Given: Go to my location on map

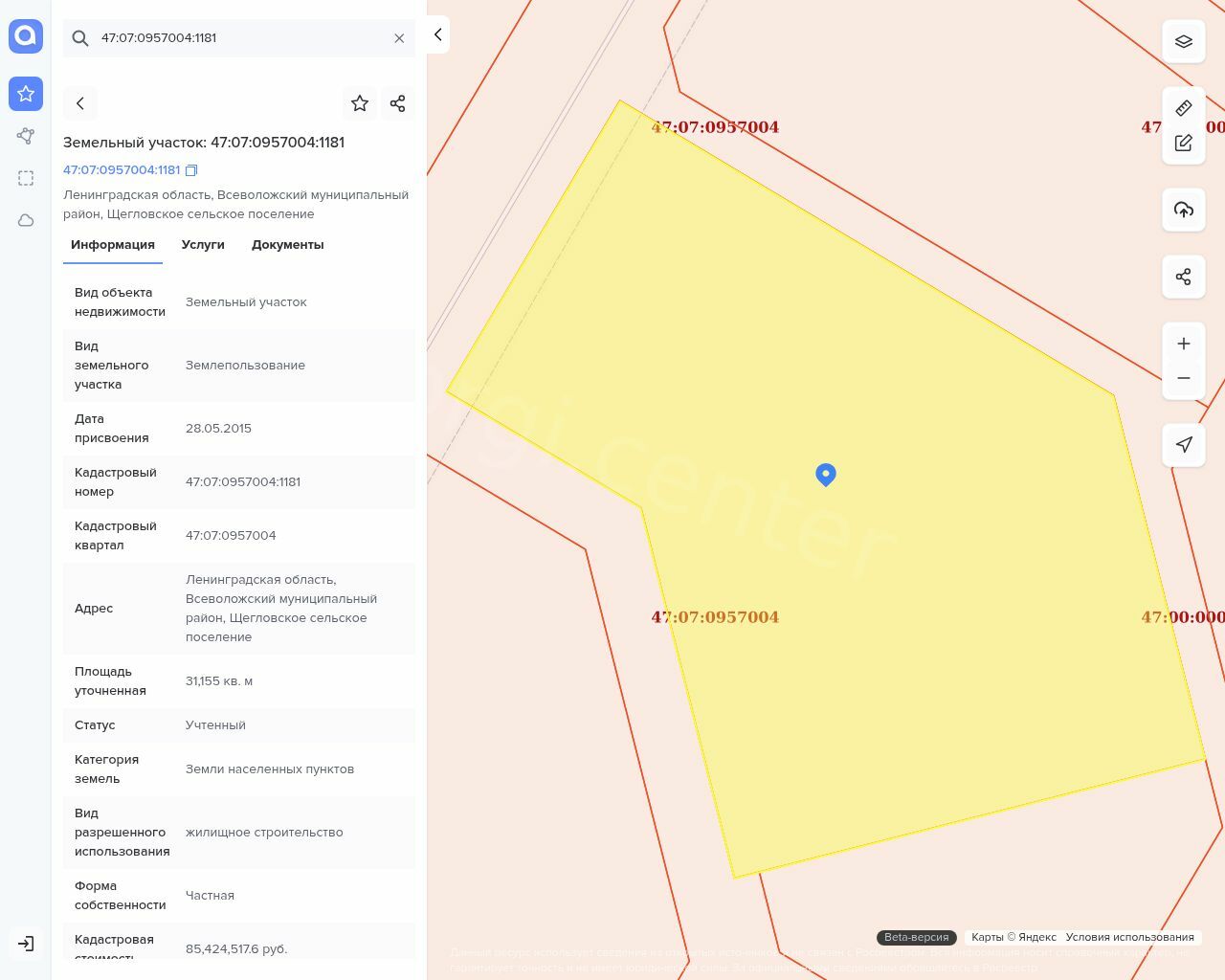Looking at the screenshot, I should click(1183, 445).
